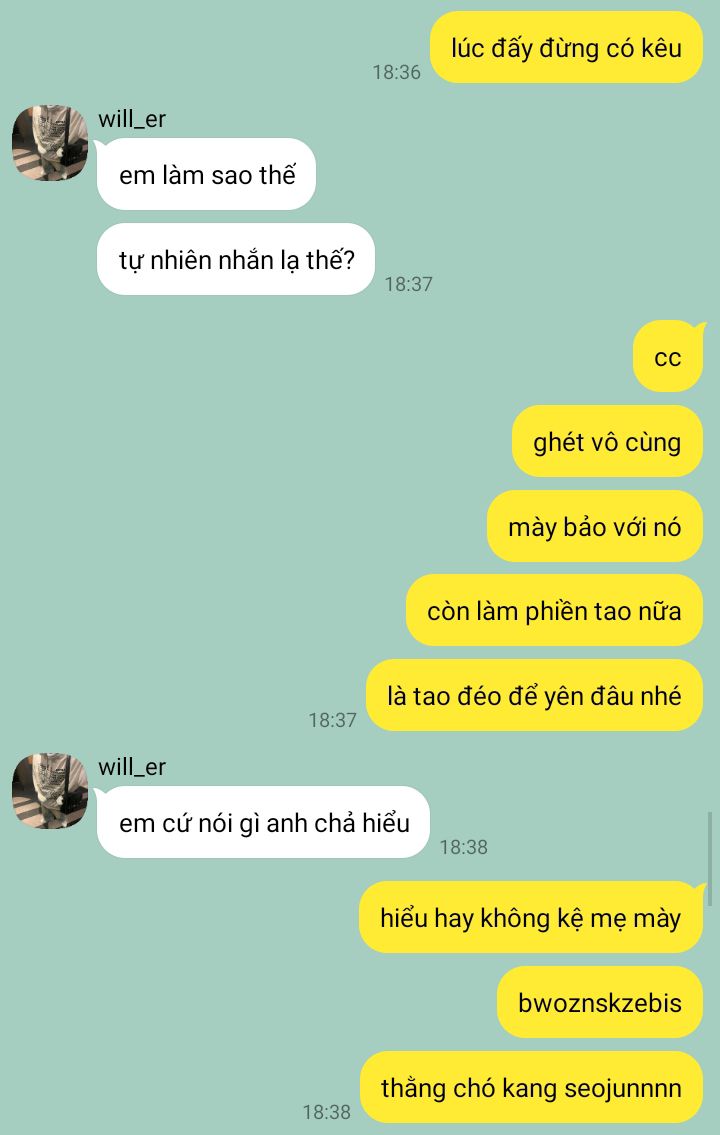
Task: Tap the 'em cứ nói gì anh chả hiểu' message
Action: (264, 822)
